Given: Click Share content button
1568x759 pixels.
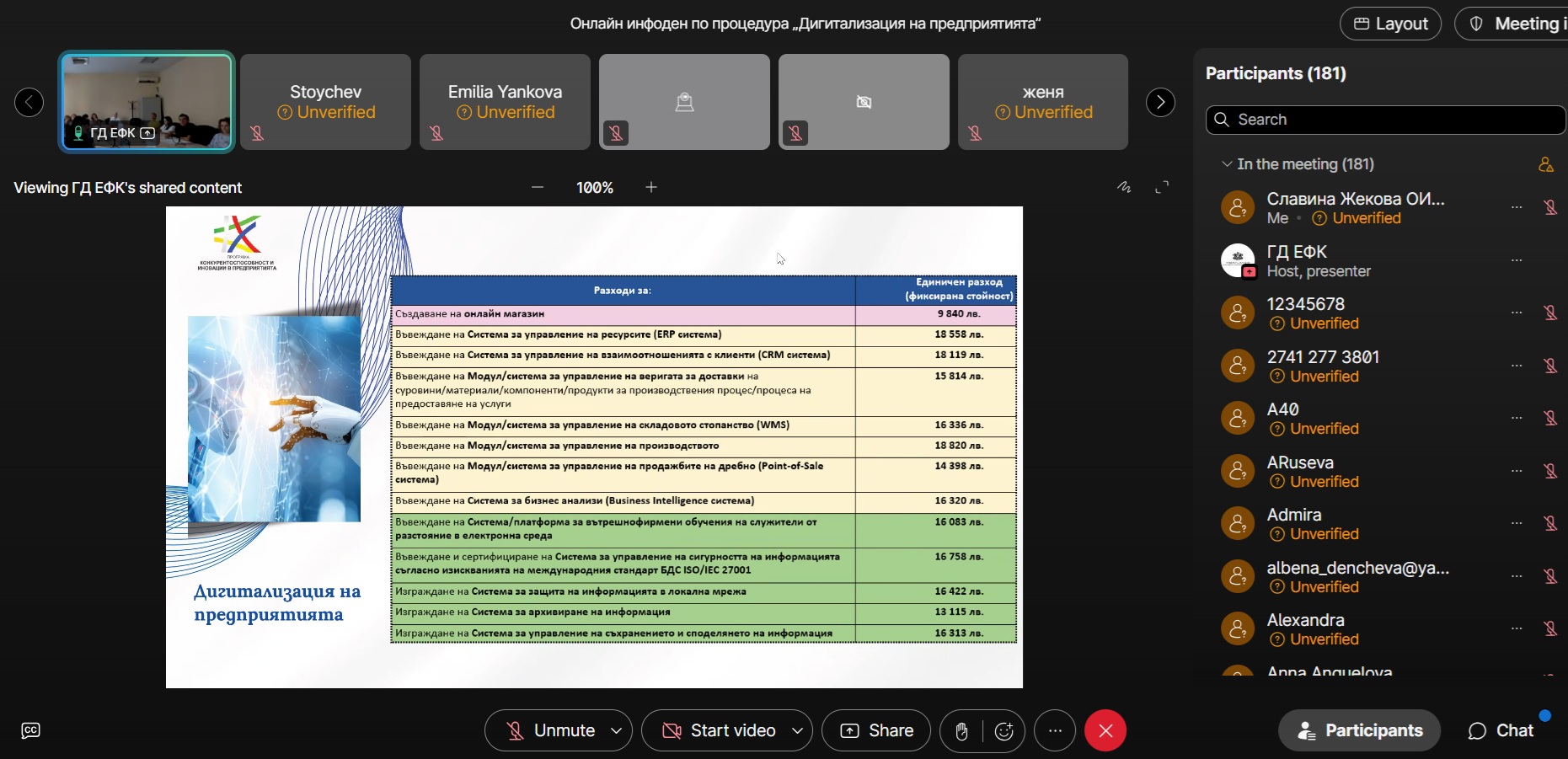Looking at the screenshot, I should [x=876, y=731].
